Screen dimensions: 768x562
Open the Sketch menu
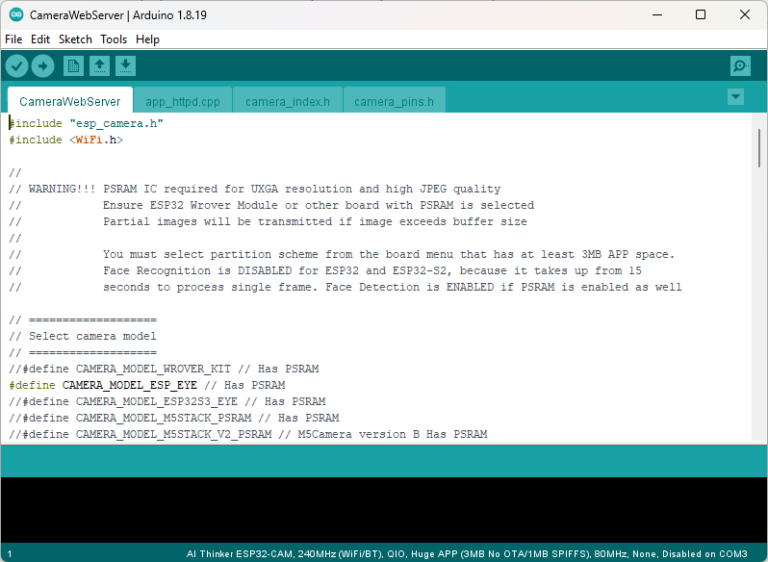[x=75, y=39]
